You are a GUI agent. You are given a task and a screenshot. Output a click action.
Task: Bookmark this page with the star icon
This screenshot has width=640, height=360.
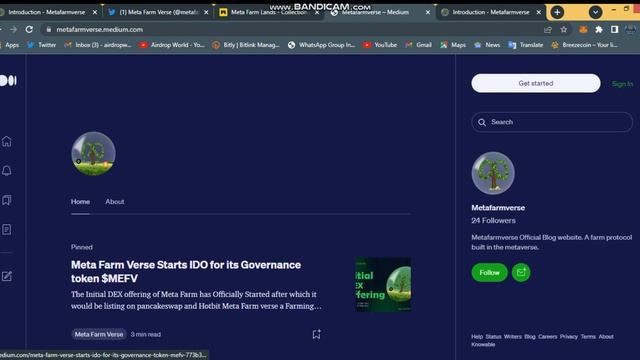[564, 29]
